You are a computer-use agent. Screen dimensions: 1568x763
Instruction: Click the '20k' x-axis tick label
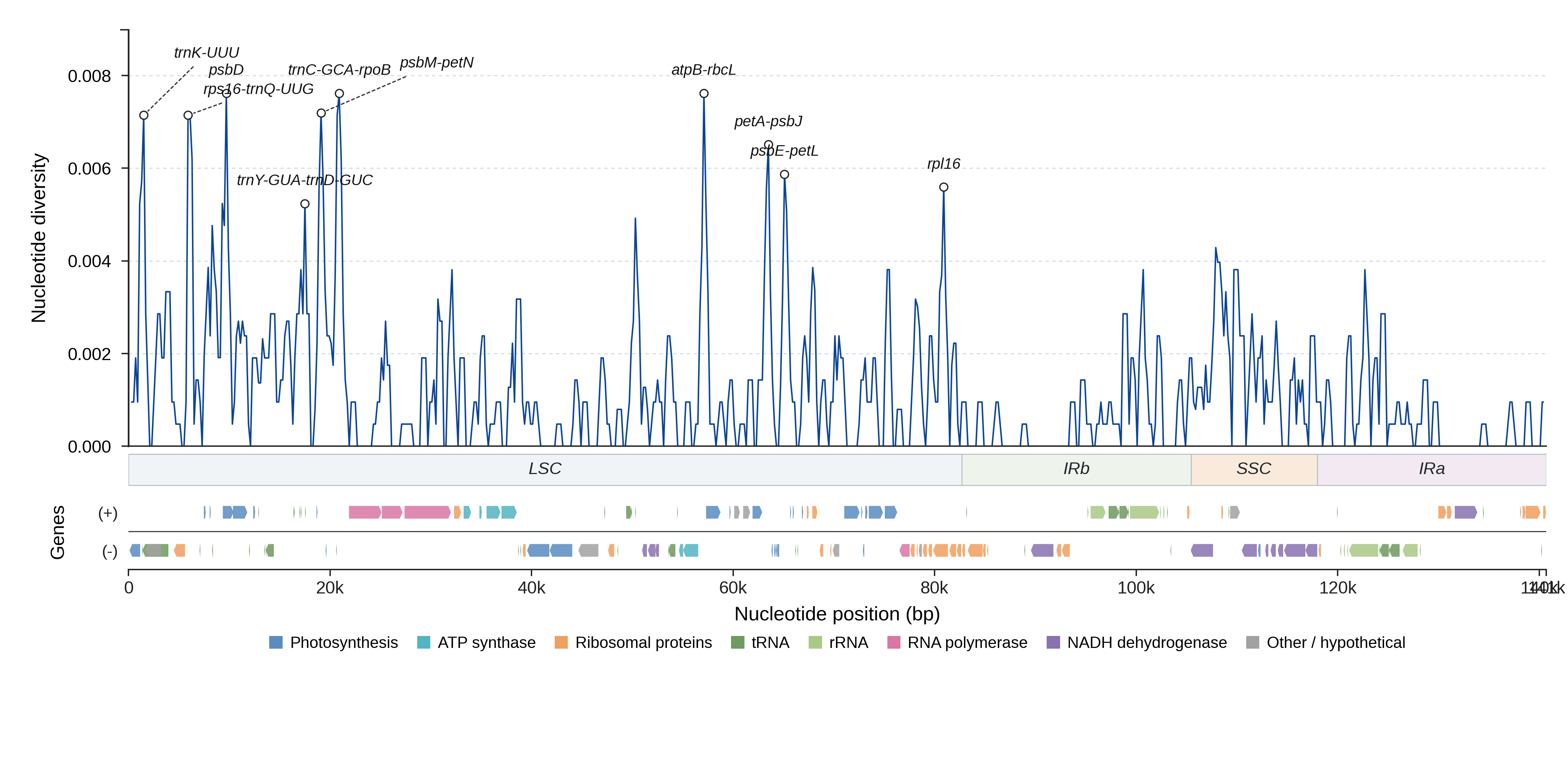pos(330,588)
